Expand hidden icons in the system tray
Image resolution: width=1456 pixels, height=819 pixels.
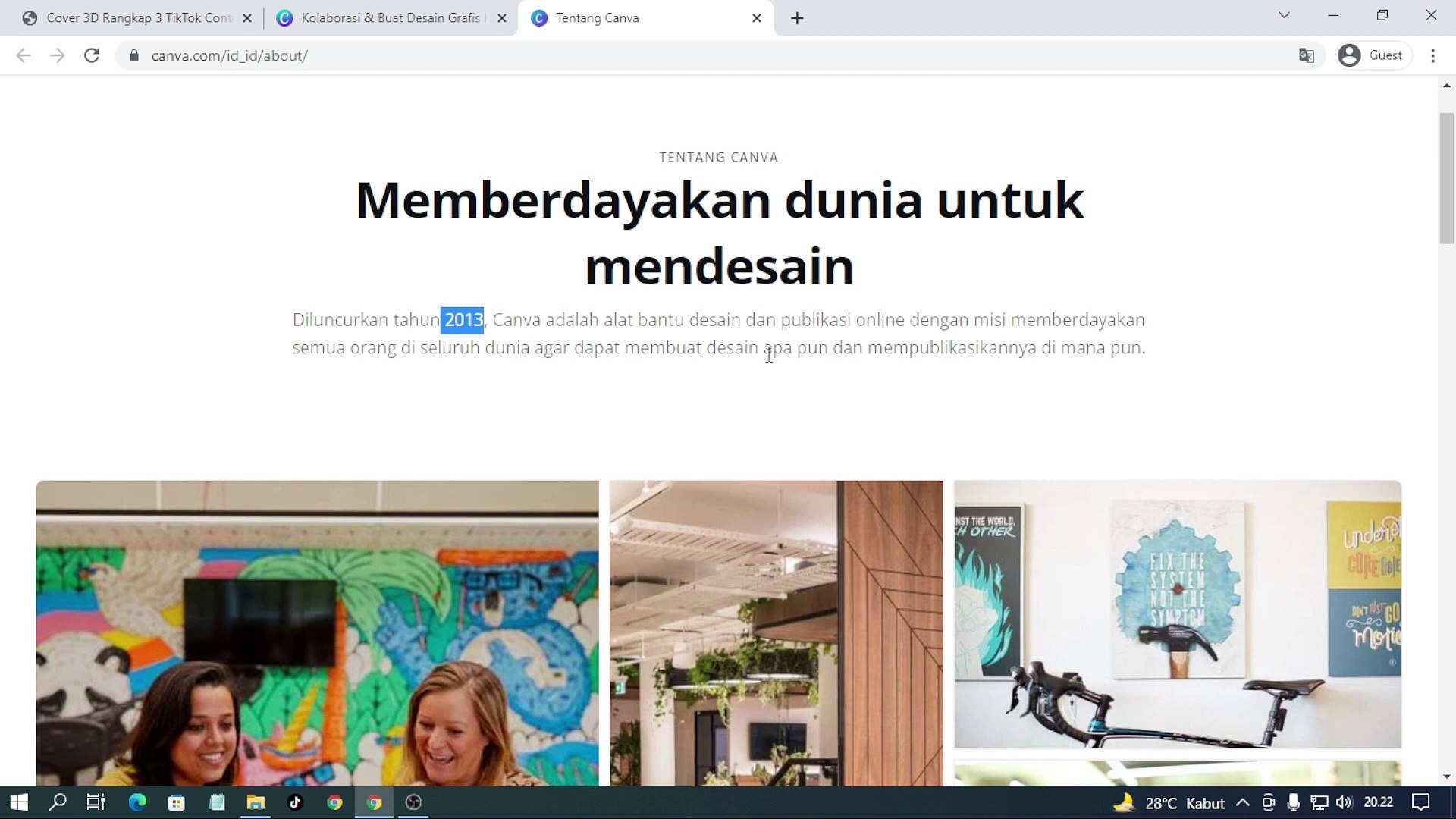[x=1241, y=802]
